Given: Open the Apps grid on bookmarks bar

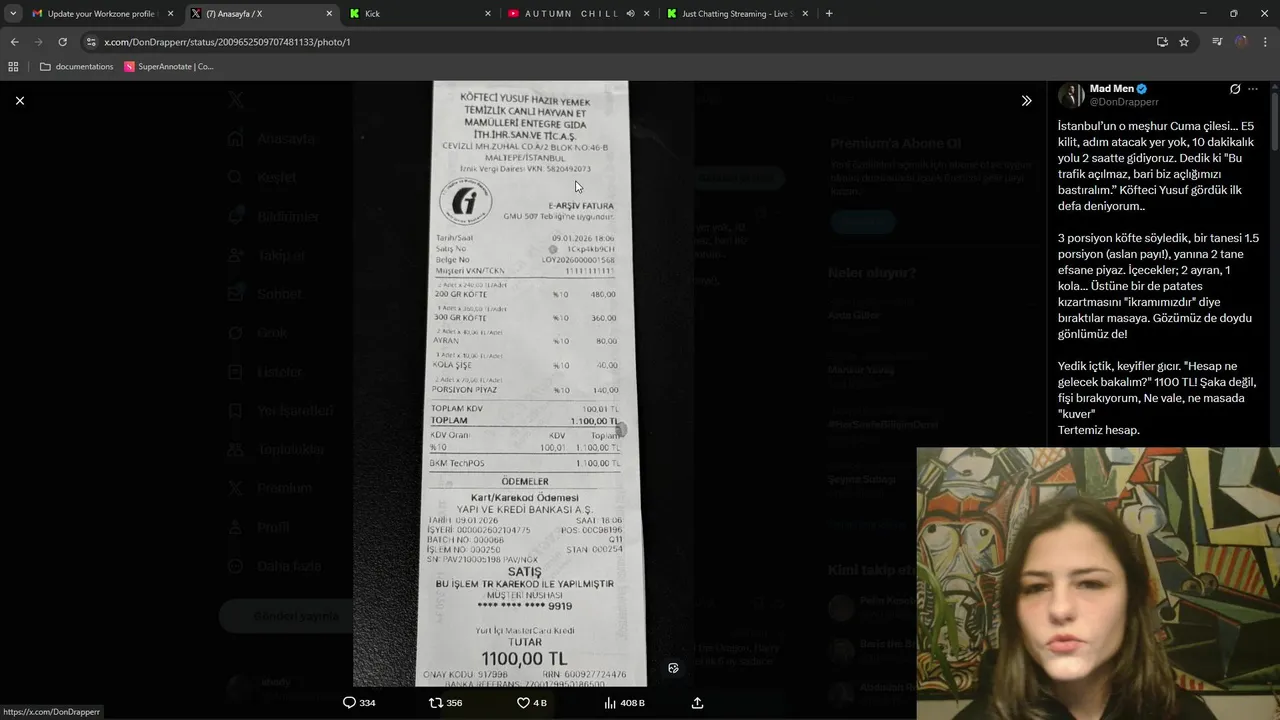Looking at the screenshot, I should pos(13,67).
